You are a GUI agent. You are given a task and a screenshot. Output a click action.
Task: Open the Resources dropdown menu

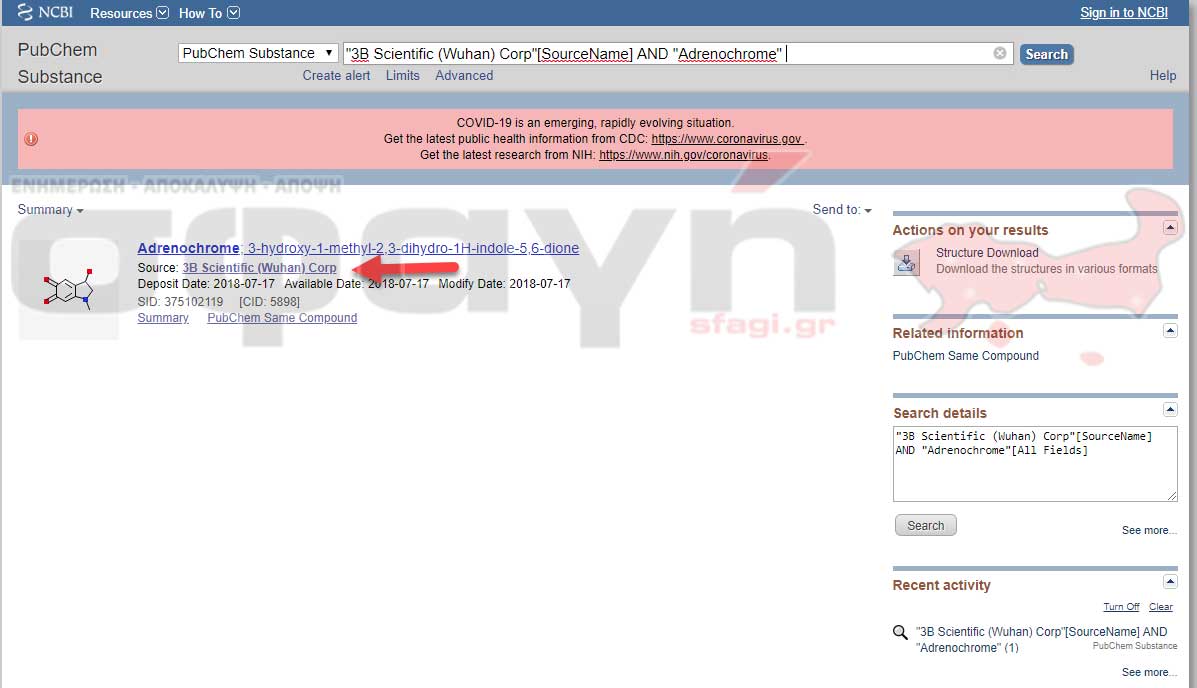point(129,13)
